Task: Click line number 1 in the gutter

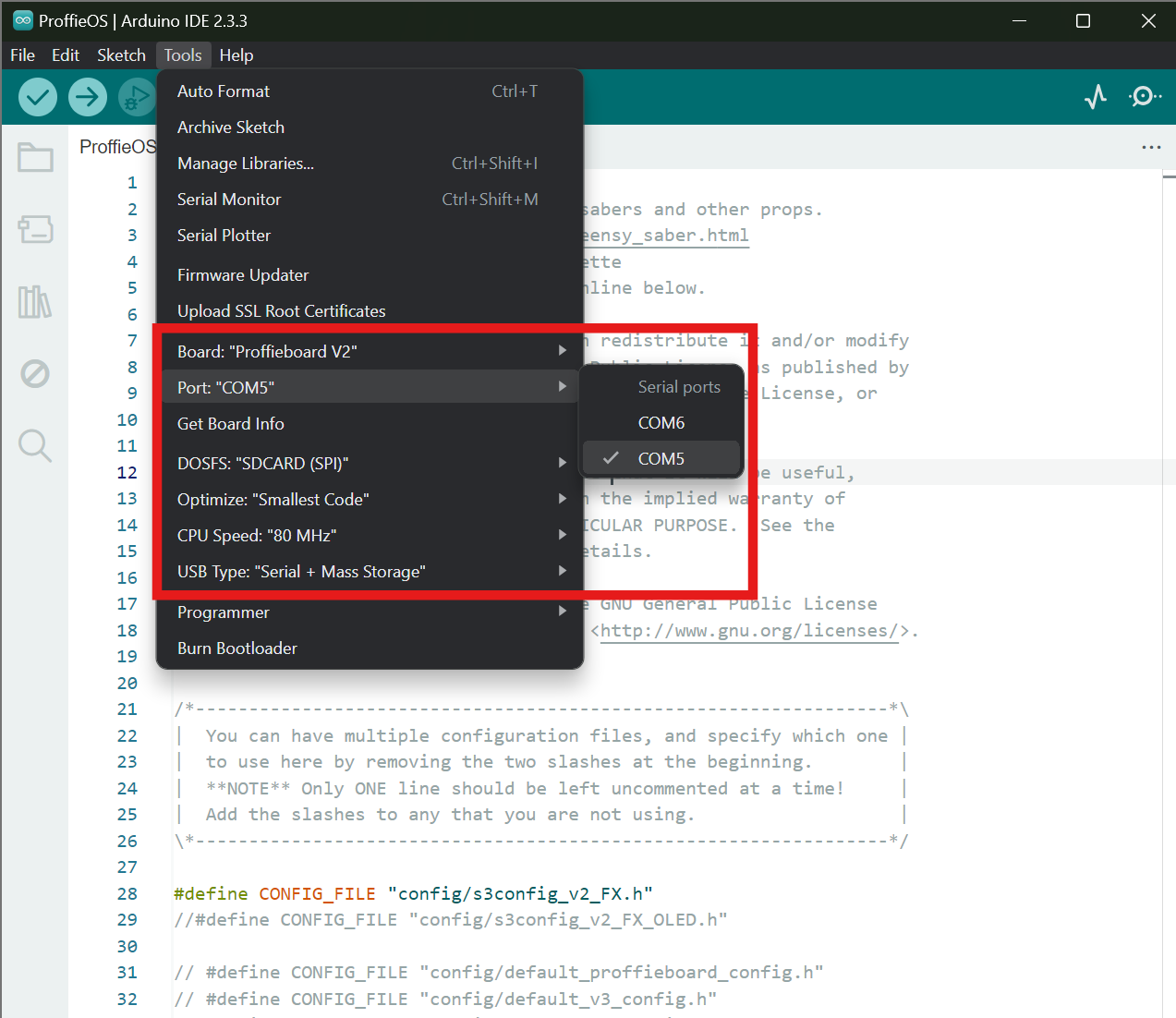Action: [132, 183]
